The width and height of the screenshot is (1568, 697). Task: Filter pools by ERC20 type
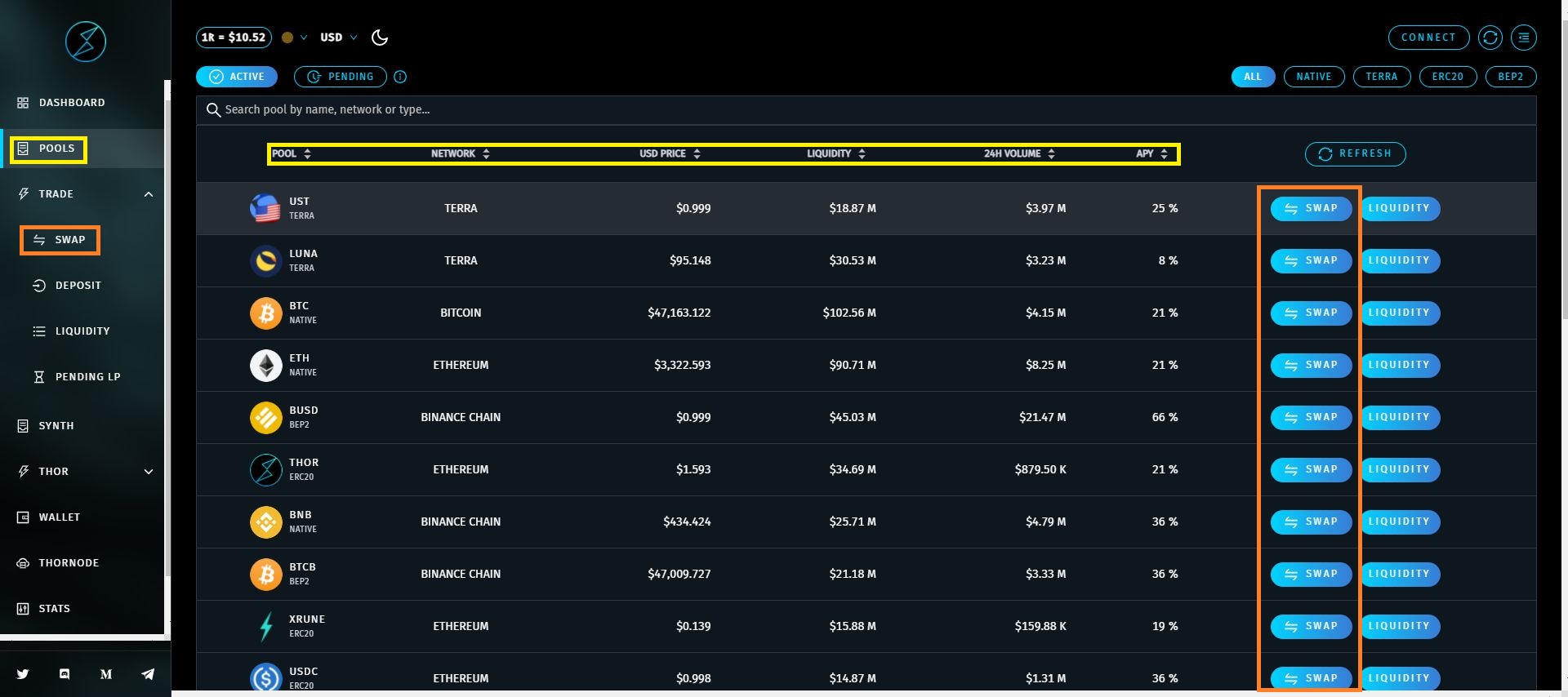(x=1448, y=77)
